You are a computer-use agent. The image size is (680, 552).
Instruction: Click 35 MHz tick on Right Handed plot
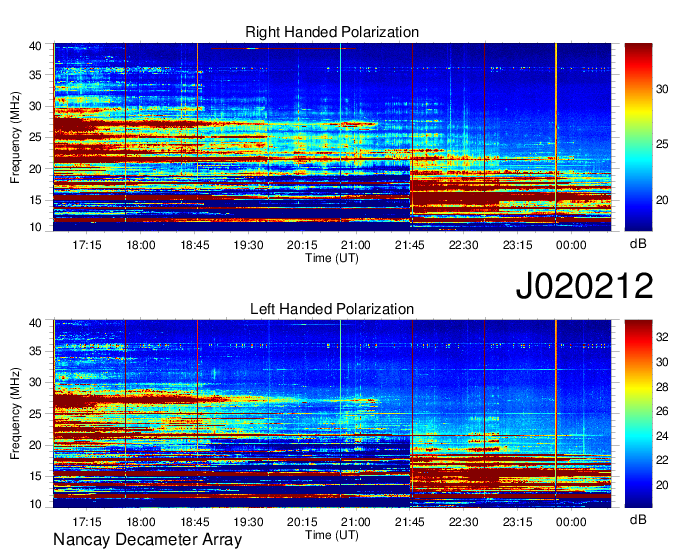click(35, 75)
